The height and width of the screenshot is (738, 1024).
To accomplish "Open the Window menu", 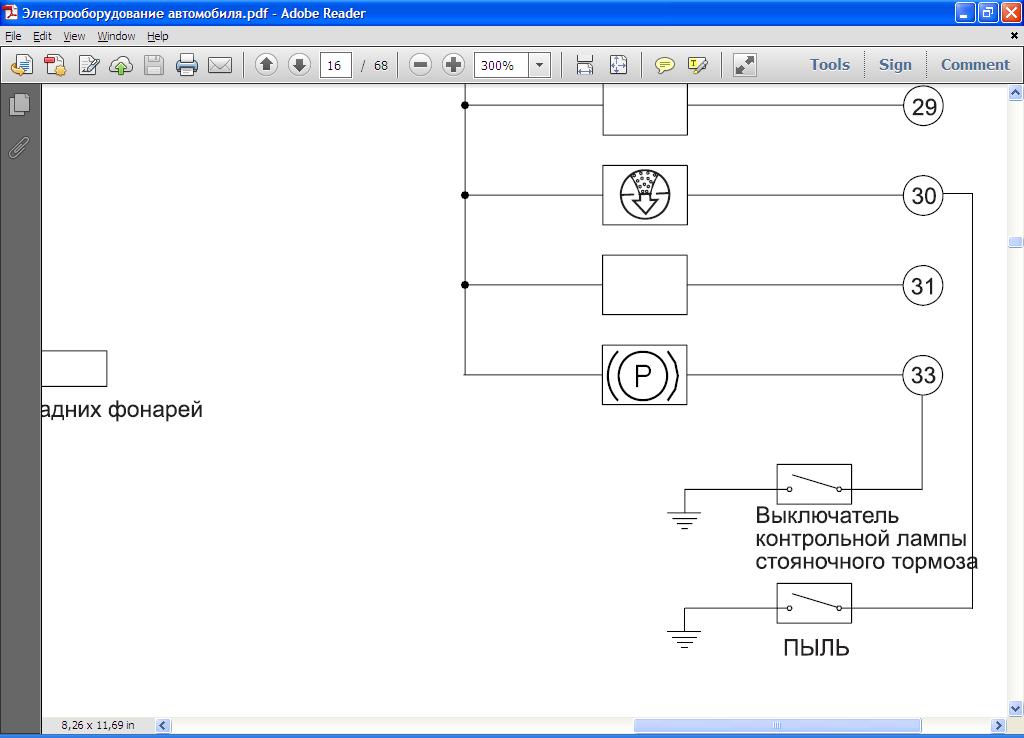I will (116, 36).
